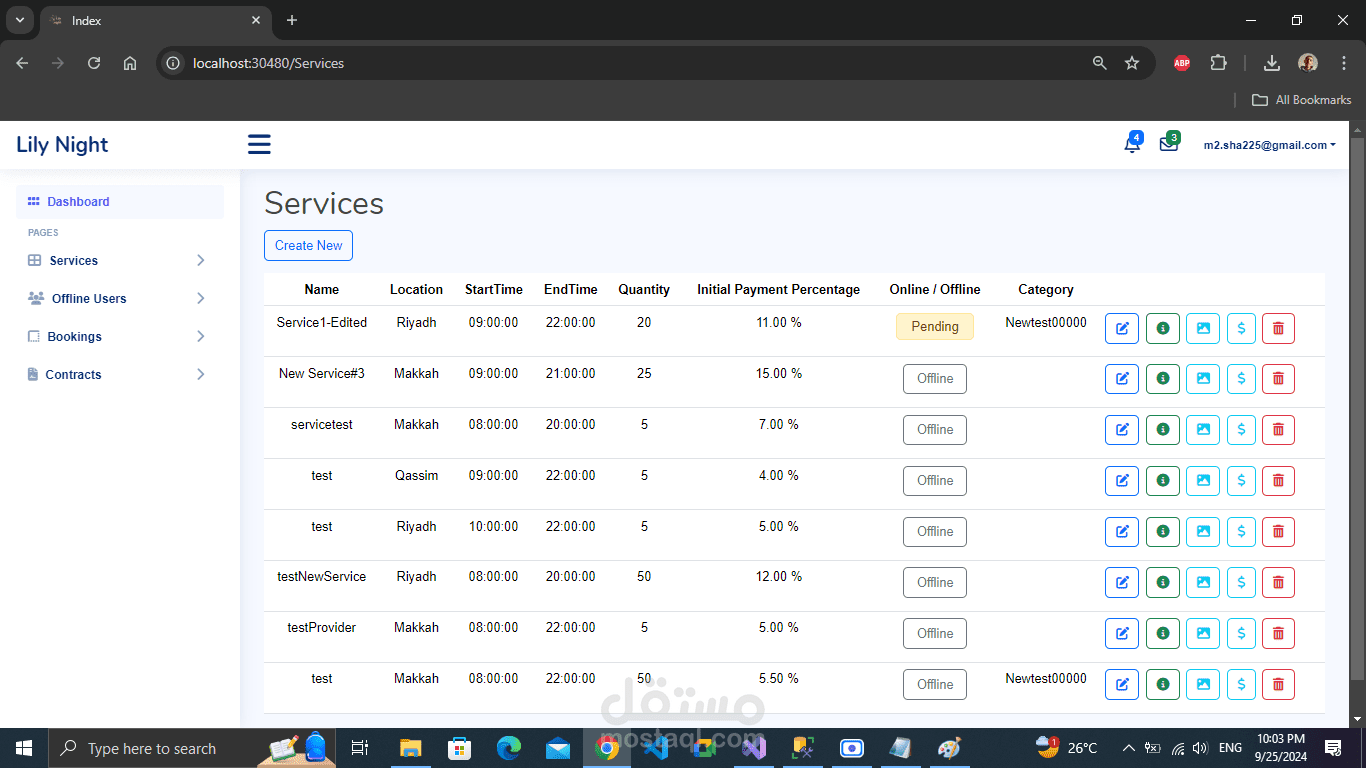Open browser extensions puzzle icon
1366x768 pixels.
coord(1218,63)
